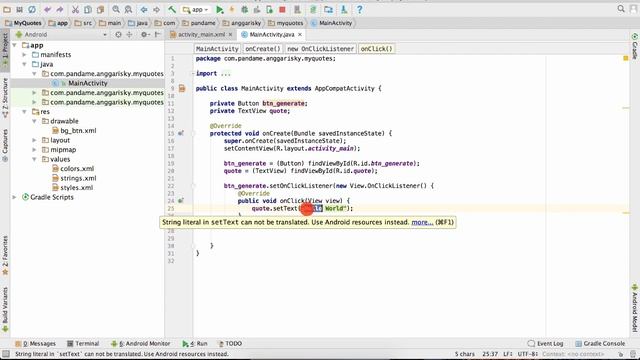Viewport: 640px width, 360px height.
Task: Navigate back with the left arrow icon
Action: click(x=144, y=9)
